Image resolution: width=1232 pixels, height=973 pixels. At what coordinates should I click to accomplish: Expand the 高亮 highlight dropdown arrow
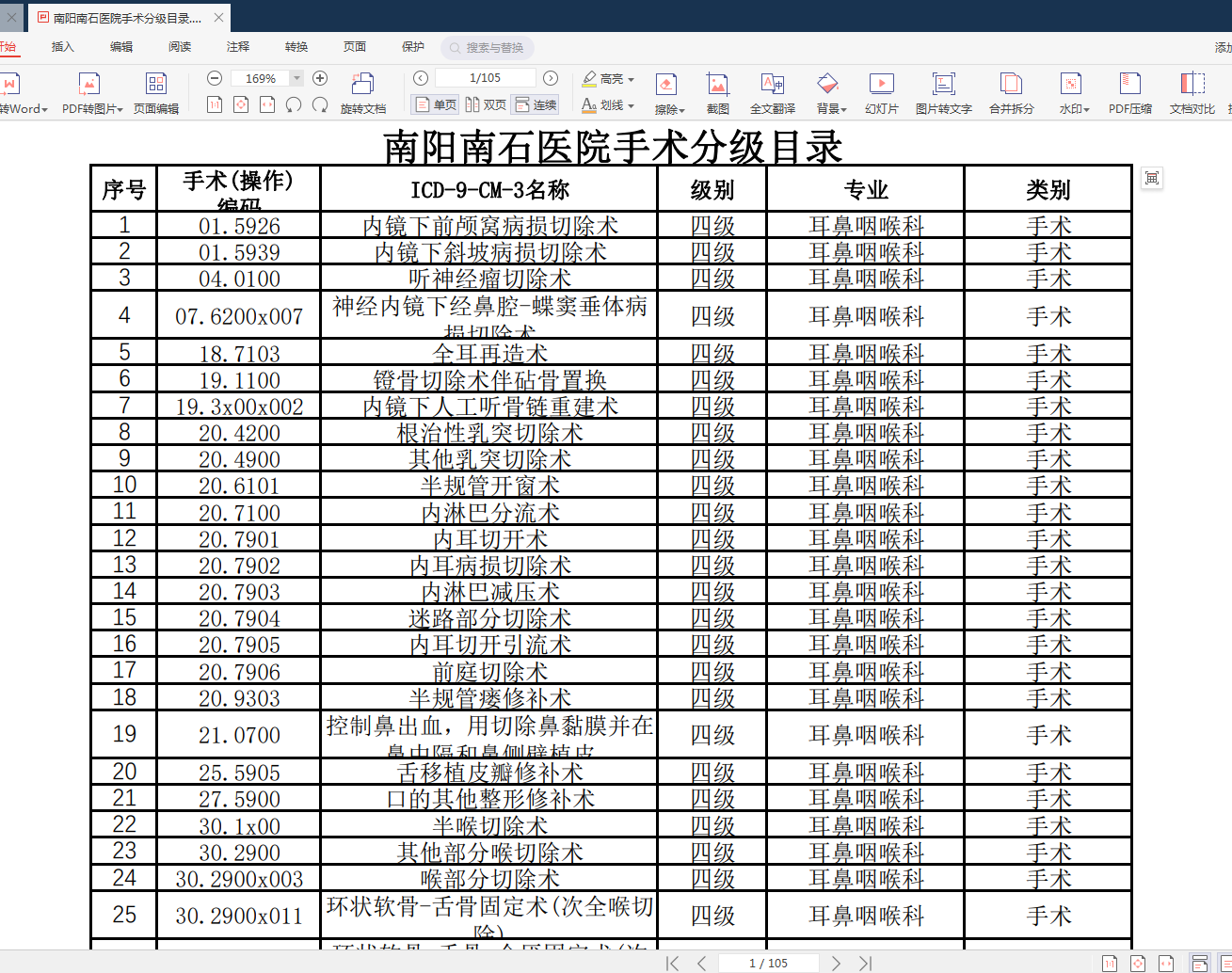point(631,79)
